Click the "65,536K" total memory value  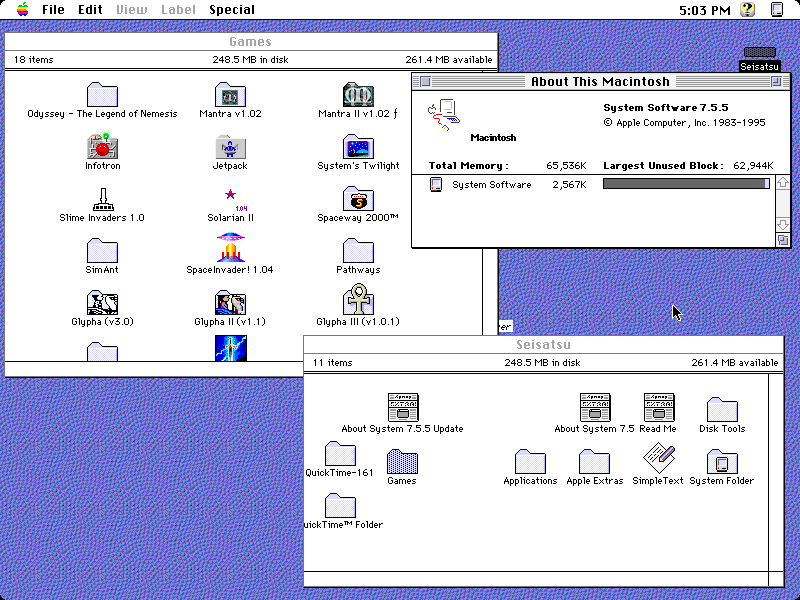point(566,166)
